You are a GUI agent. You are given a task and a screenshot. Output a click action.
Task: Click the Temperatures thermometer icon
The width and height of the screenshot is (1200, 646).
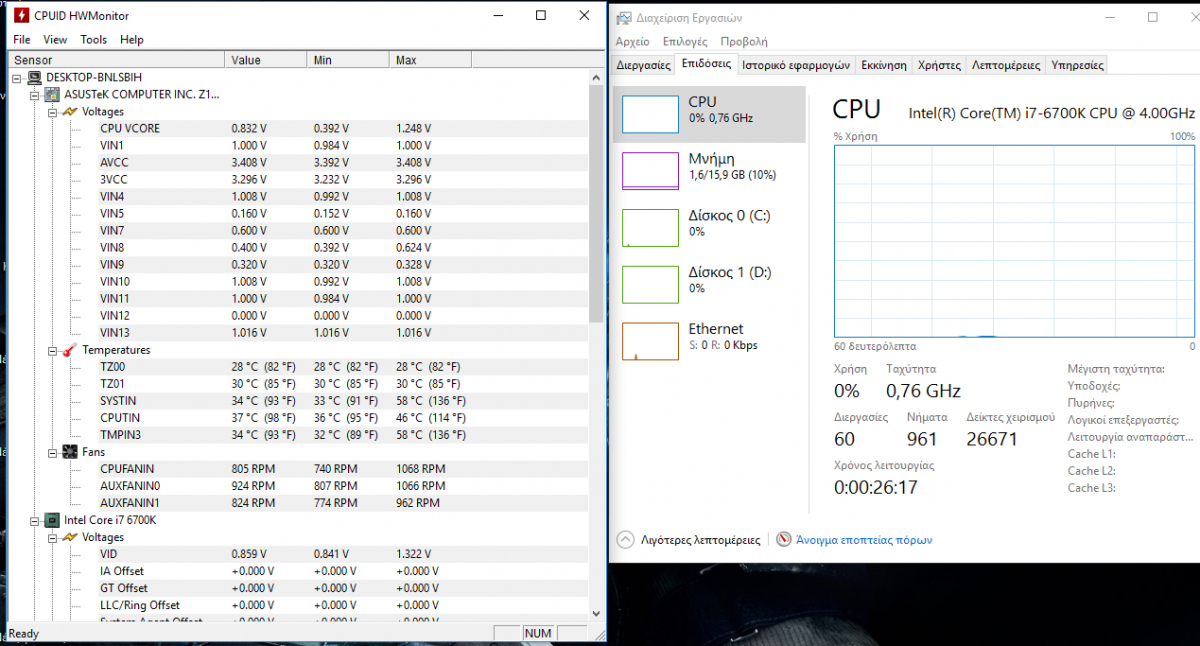[x=70, y=350]
